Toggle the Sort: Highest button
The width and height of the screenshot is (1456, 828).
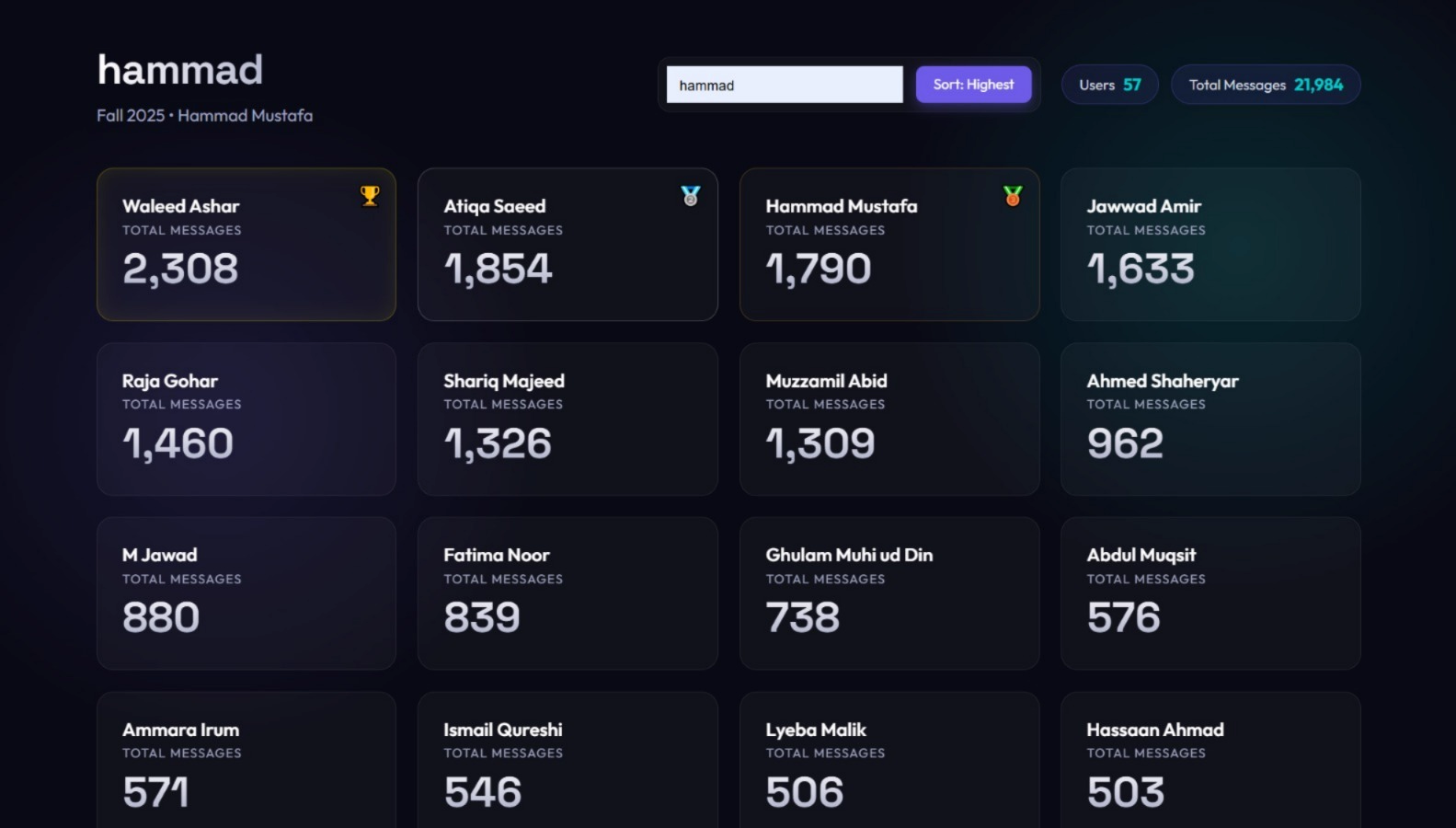point(973,85)
